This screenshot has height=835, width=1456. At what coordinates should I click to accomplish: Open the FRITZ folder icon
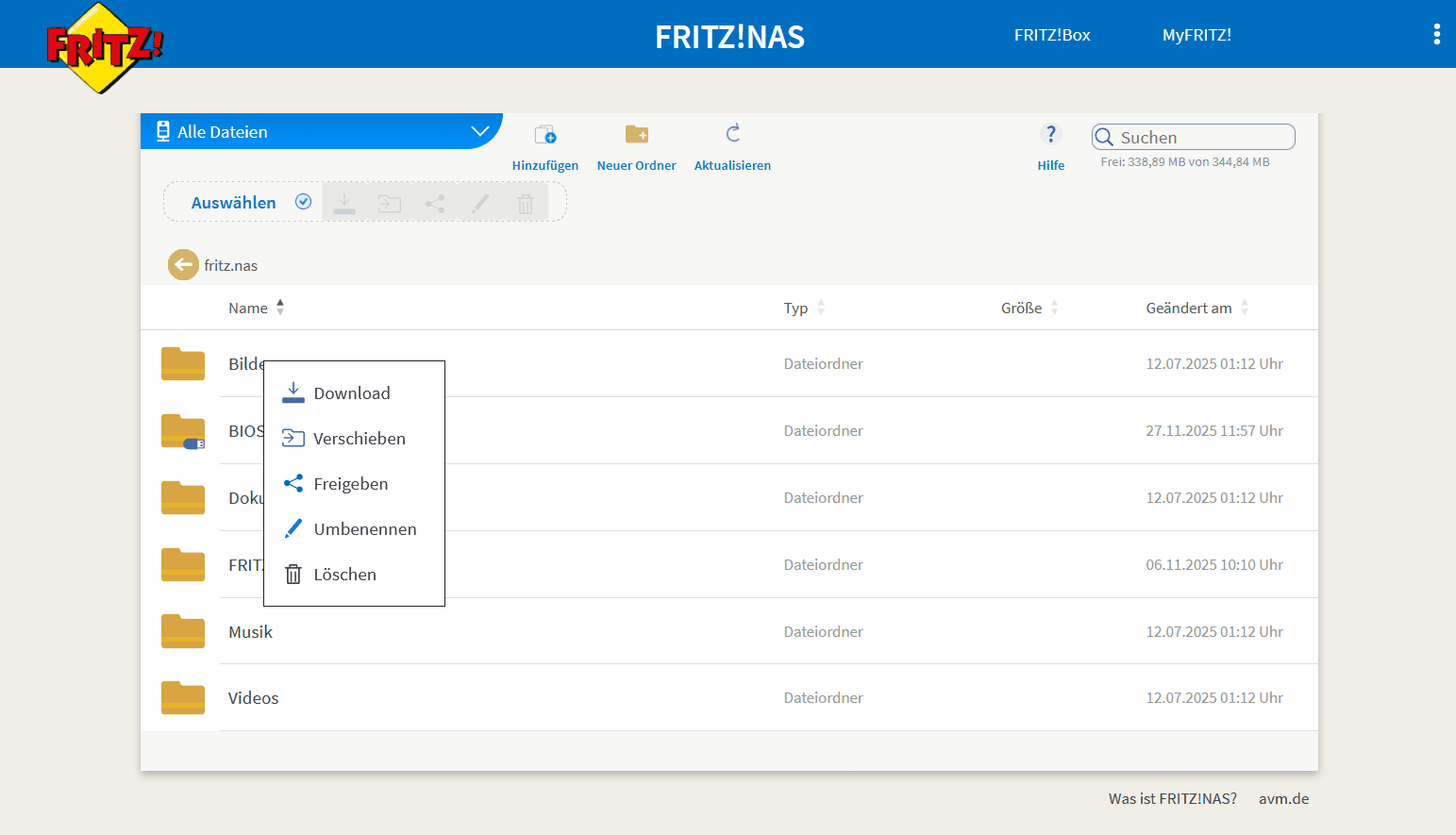[183, 564]
